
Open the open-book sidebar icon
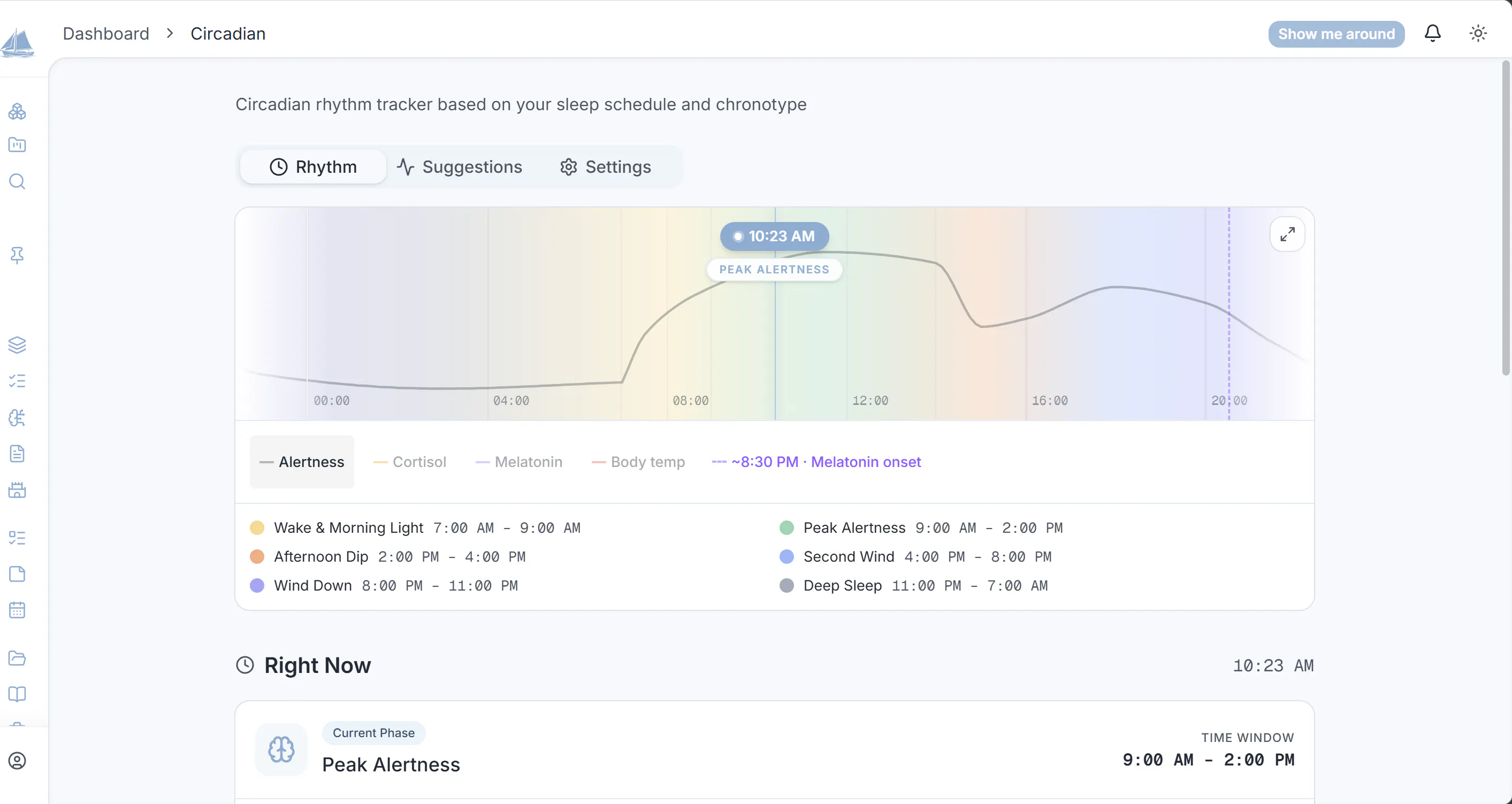pyautogui.click(x=17, y=694)
